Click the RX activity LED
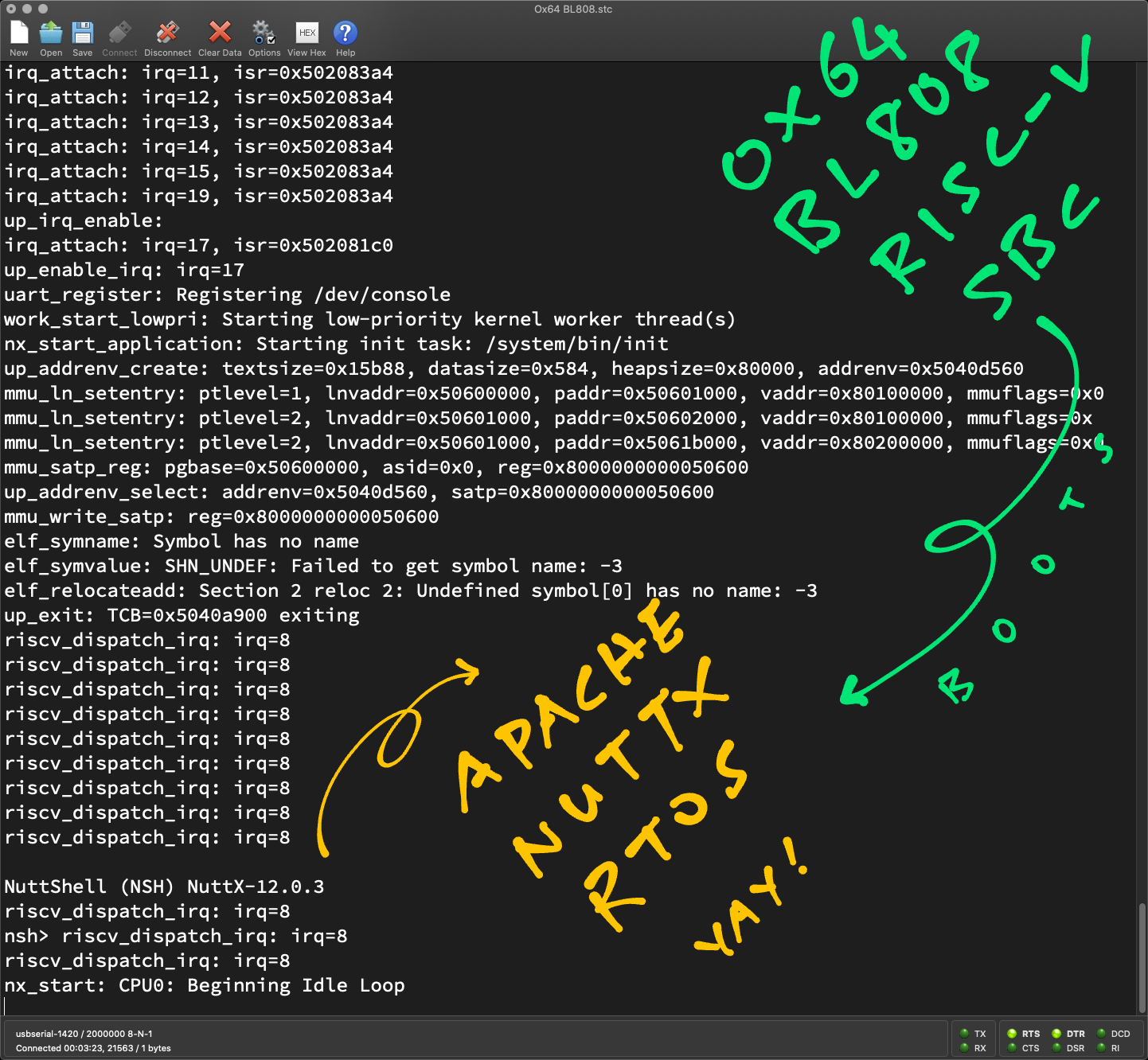1148x1060 pixels. click(964, 1047)
